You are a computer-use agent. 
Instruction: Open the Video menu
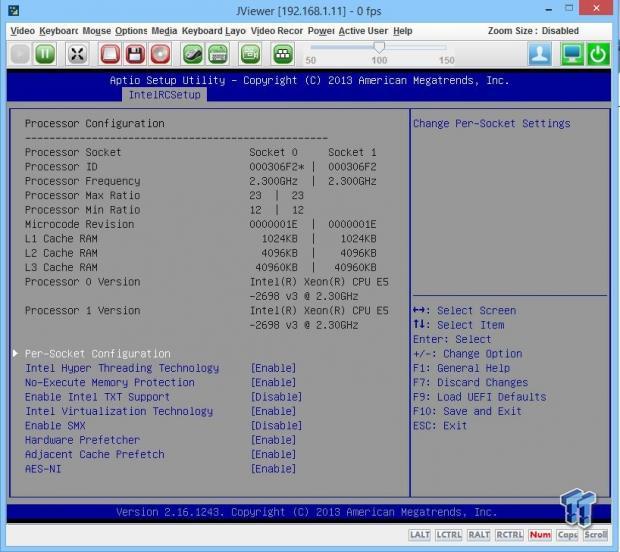click(x=23, y=31)
